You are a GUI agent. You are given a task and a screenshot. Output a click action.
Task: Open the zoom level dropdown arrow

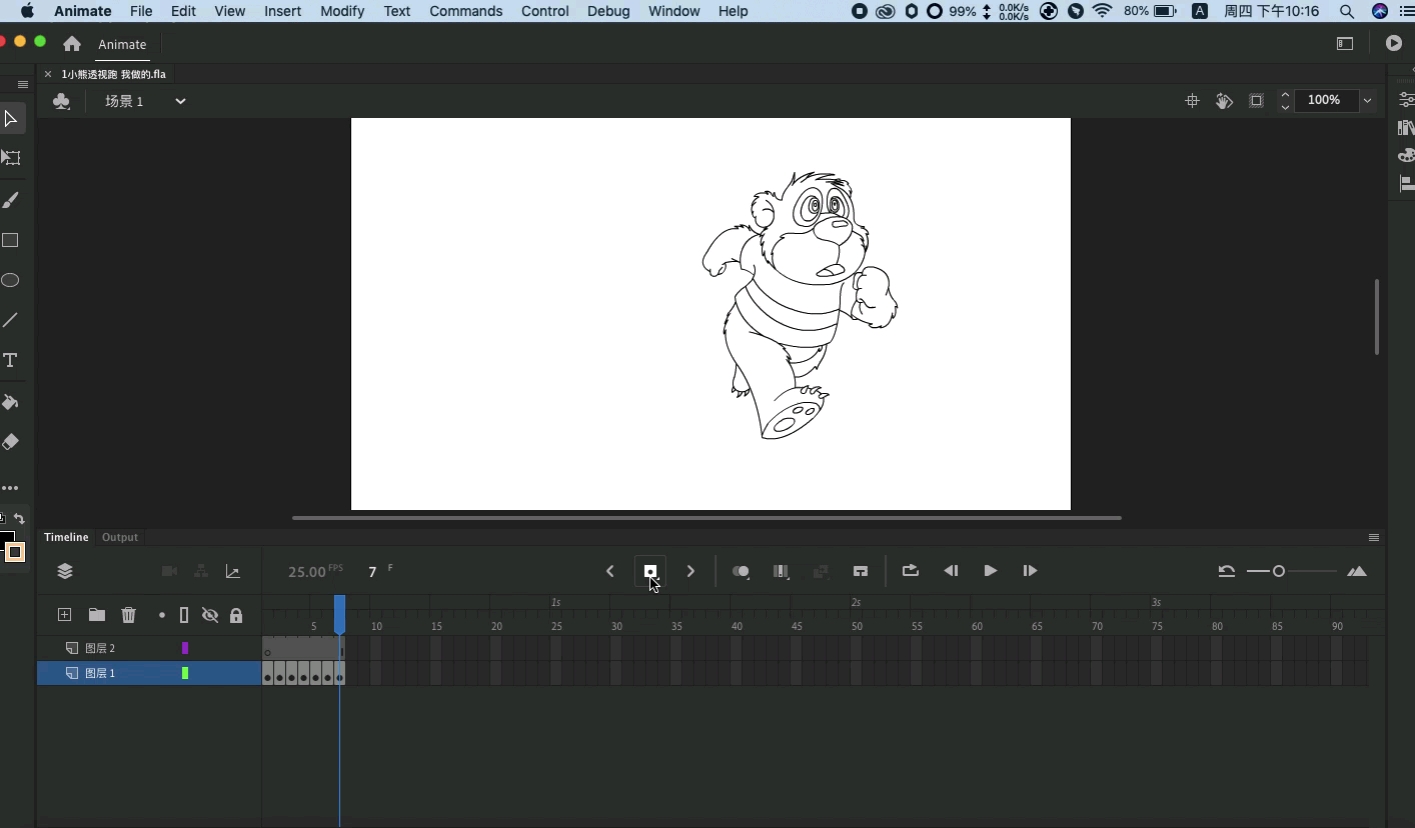pyautogui.click(x=1367, y=100)
